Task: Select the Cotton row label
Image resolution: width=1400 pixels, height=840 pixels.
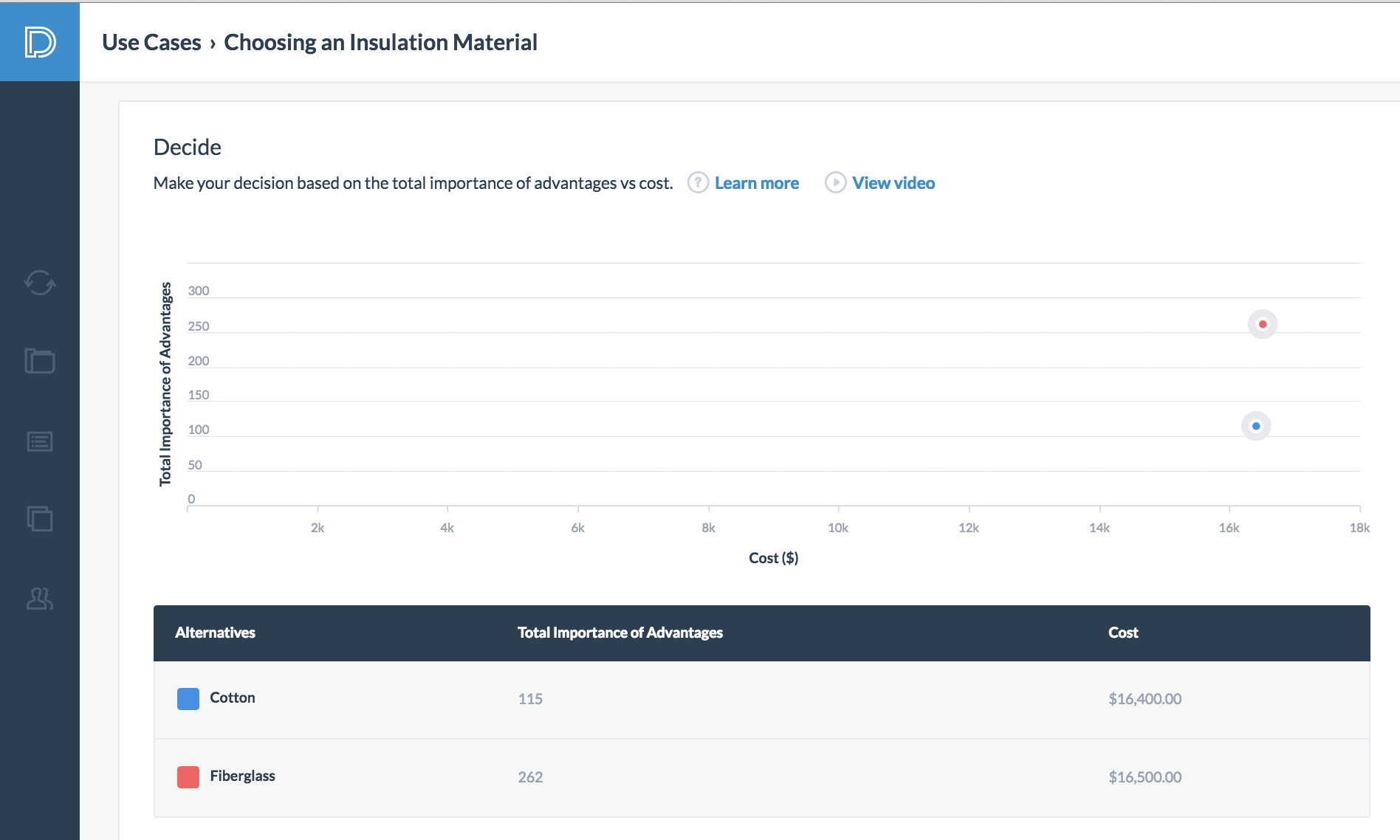Action: point(233,698)
